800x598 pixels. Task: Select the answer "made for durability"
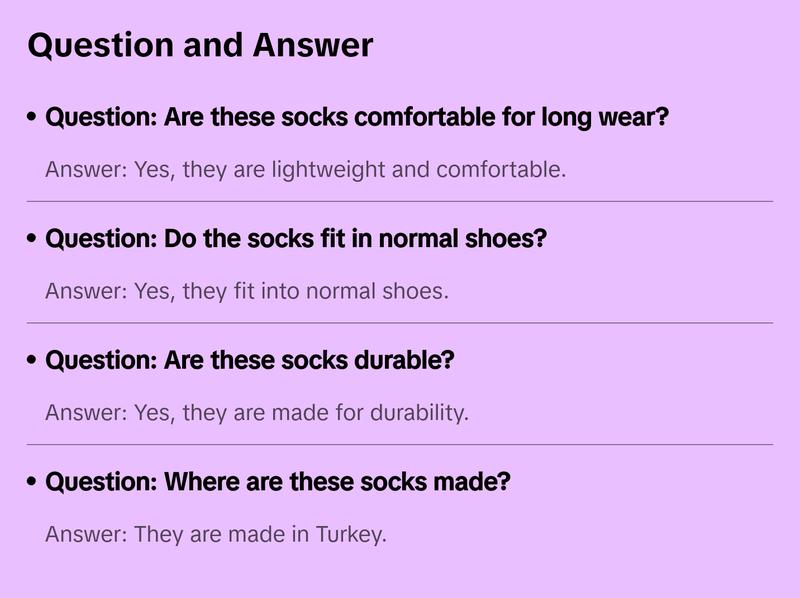(x=256, y=412)
